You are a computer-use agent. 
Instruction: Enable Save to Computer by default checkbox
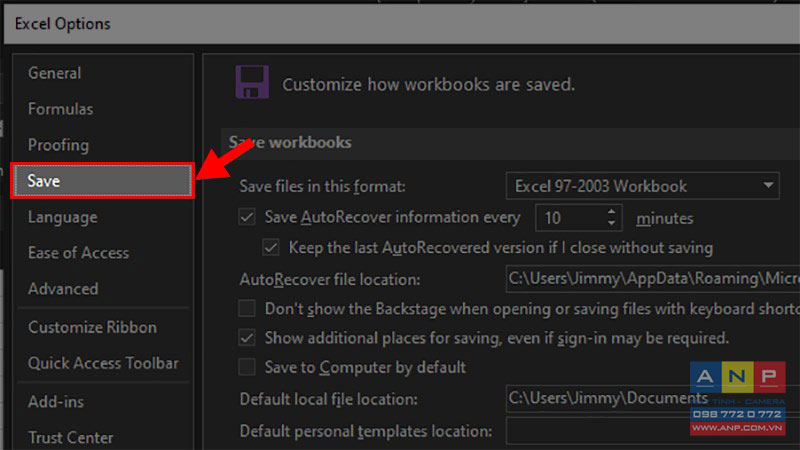coord(247,367)
